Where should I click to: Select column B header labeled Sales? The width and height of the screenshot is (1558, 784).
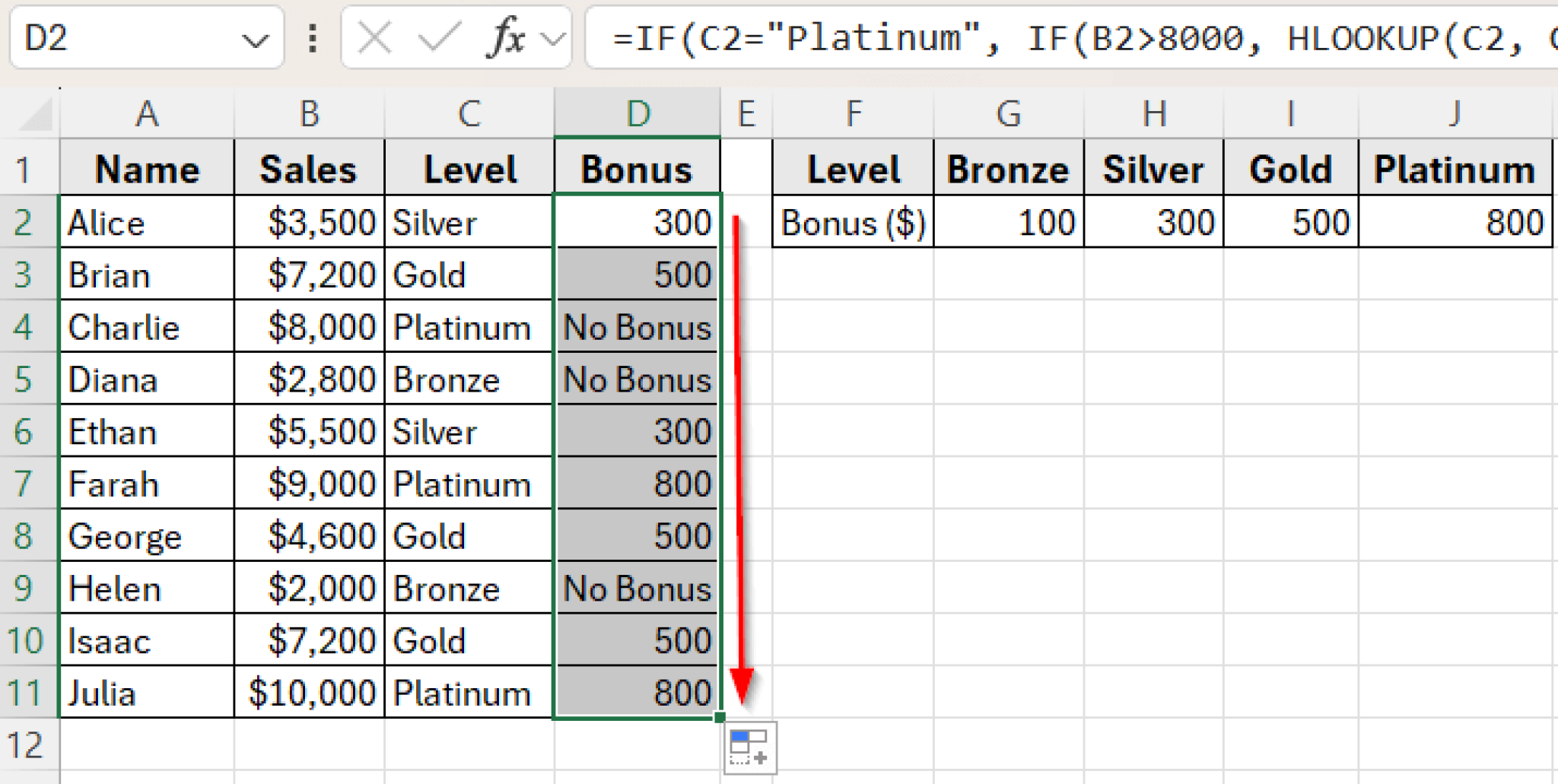[309, 113]
